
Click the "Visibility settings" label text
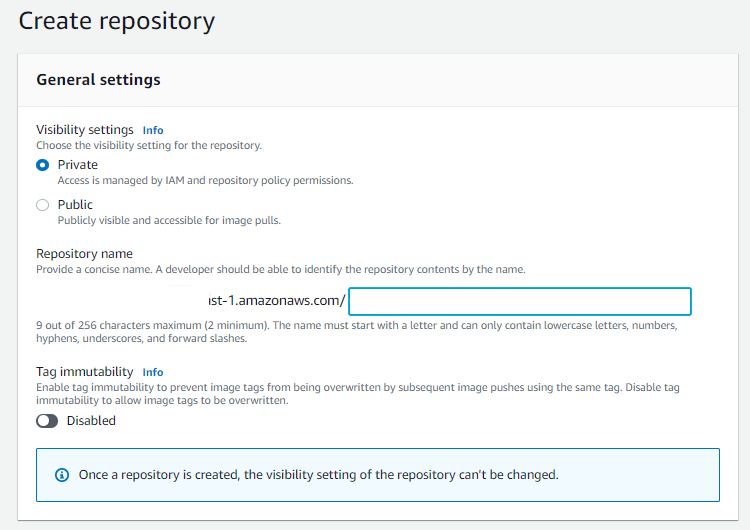pyautogui.click(x=85, y=130)
